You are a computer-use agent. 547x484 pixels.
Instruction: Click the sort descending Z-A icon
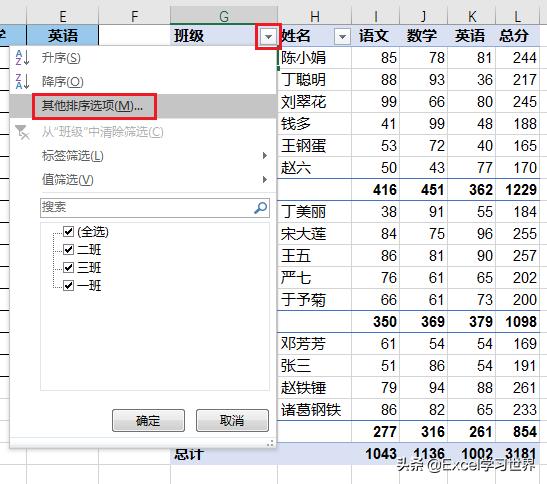click(22, 81)
